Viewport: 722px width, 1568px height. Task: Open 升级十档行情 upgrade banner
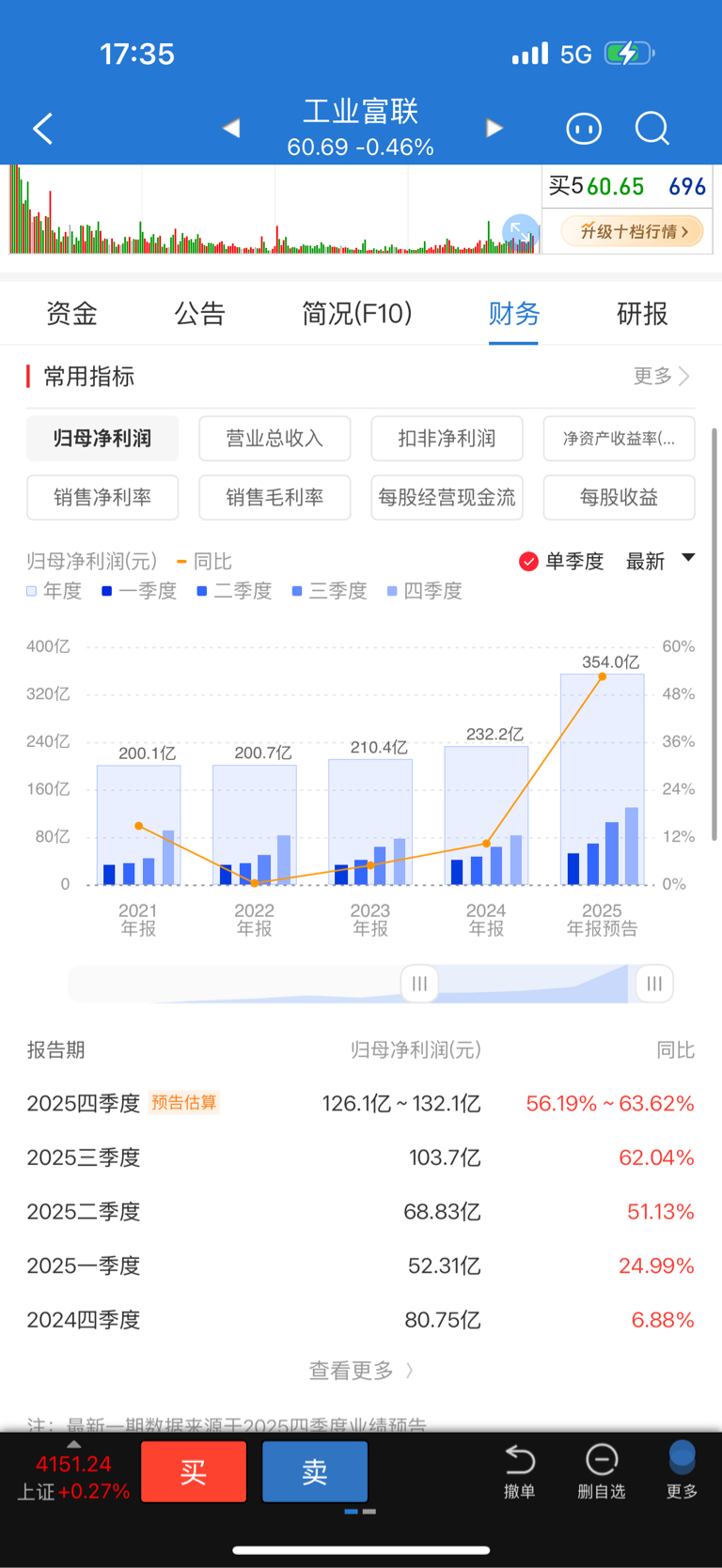point(632,231)
